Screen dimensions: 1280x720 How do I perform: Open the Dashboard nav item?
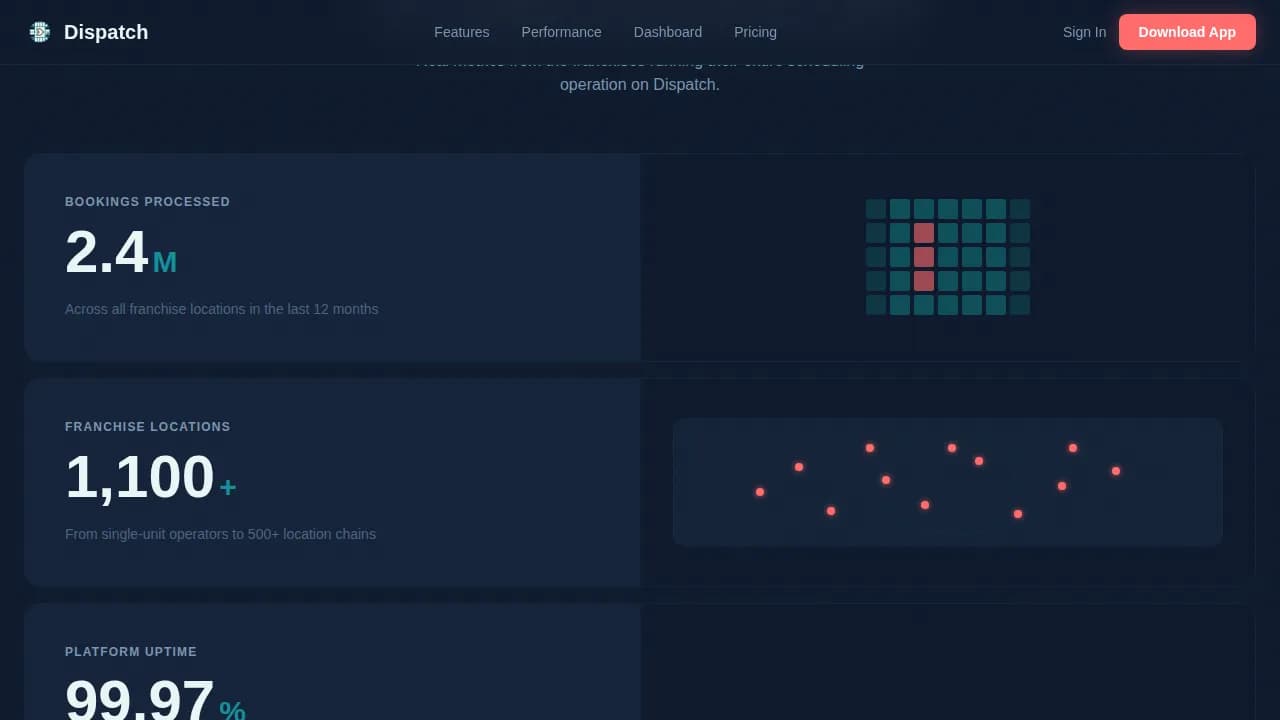pyautogui.click(x=668, y=32)
